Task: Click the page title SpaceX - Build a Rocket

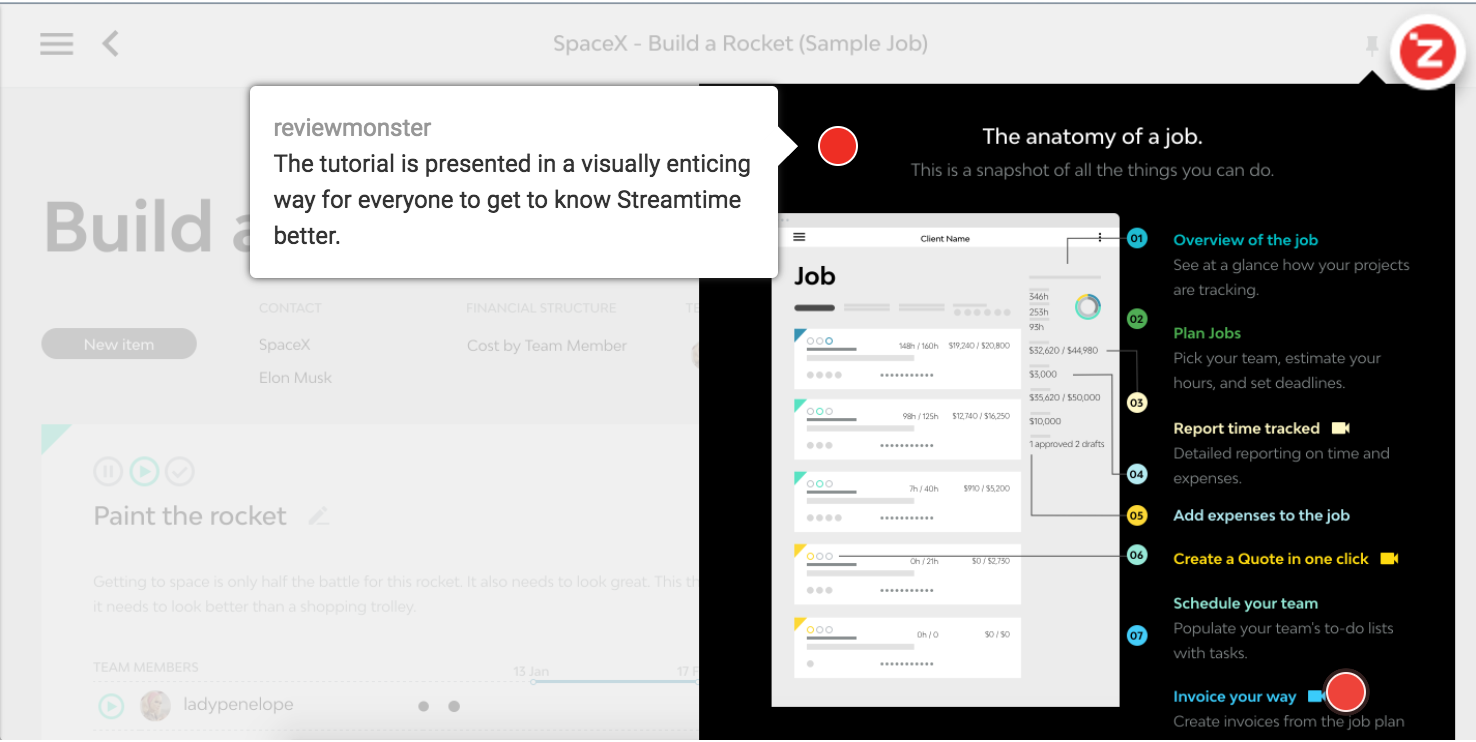Action: [740, 43]
